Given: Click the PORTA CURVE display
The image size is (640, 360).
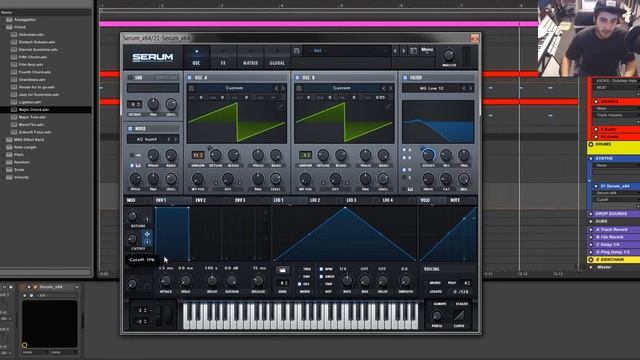Looking at the screenshot, I should tap(459, 316).
